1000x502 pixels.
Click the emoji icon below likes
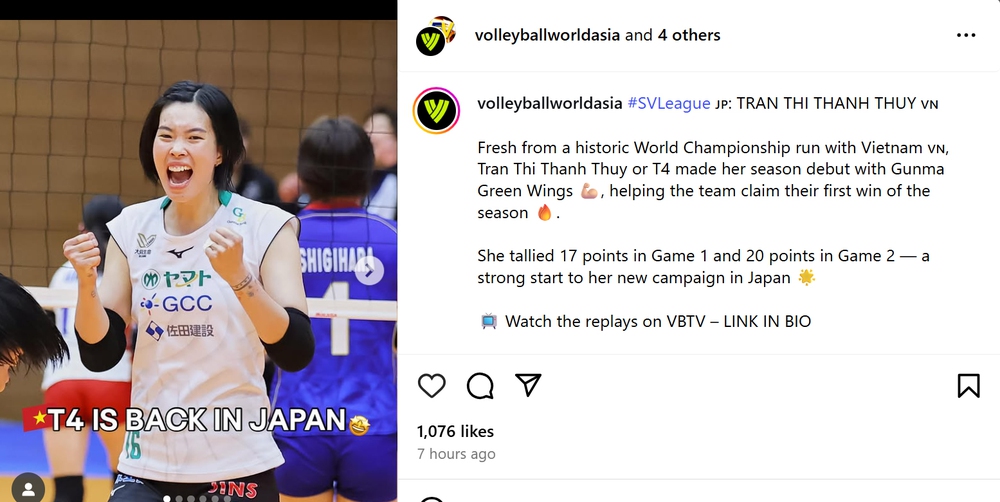pyautogui.click(x=431, y=499)
